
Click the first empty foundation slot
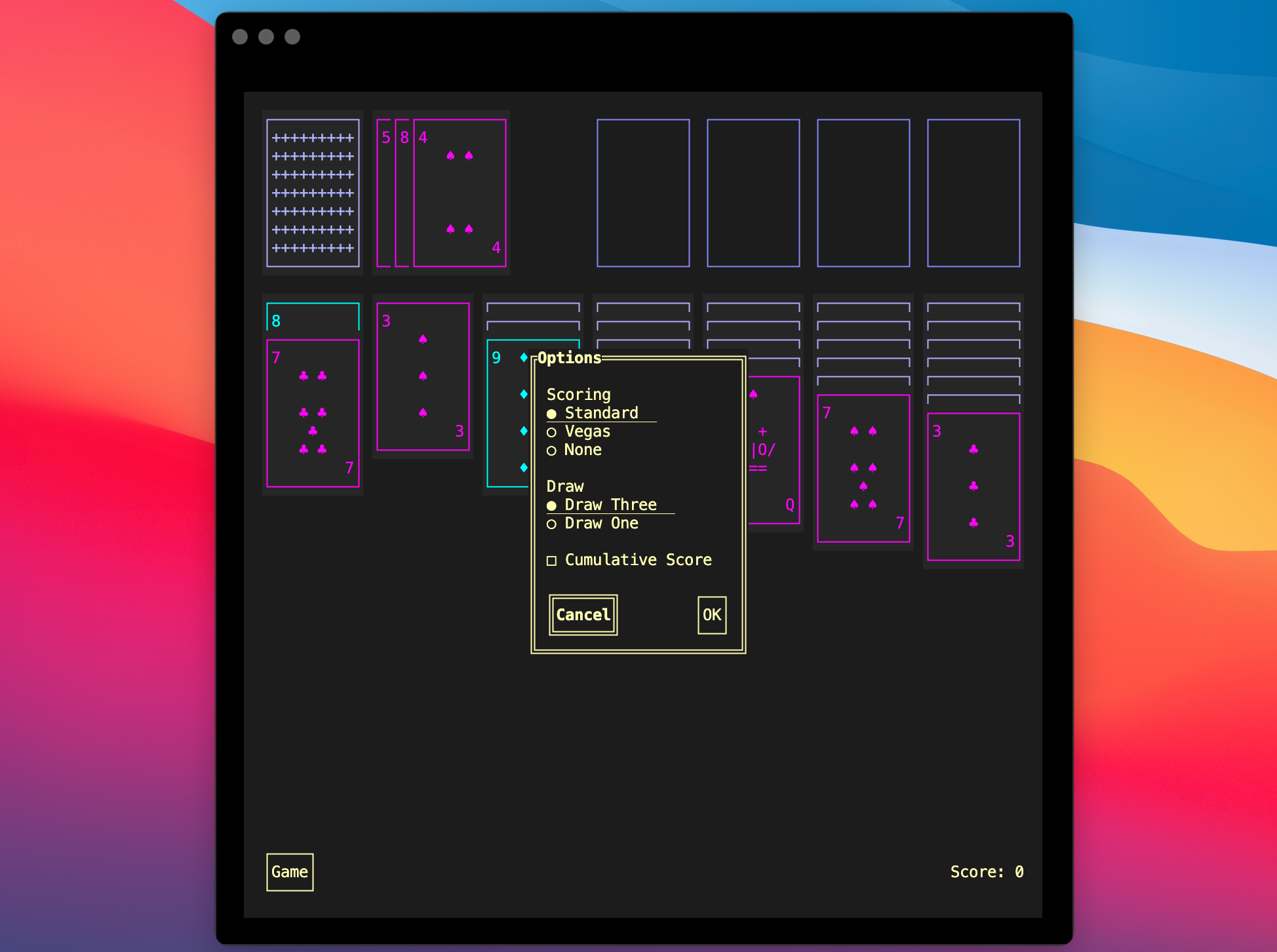pyautogui.click(x=643, y=193)
